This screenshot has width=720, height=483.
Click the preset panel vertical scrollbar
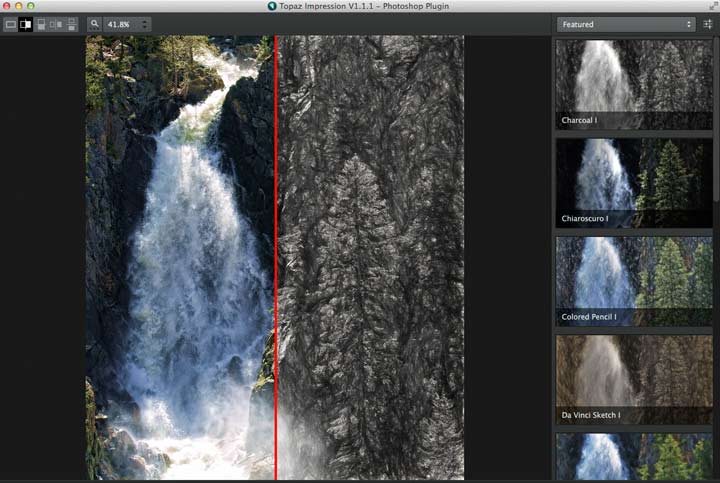pyautogui.click(x=716, y=119)
